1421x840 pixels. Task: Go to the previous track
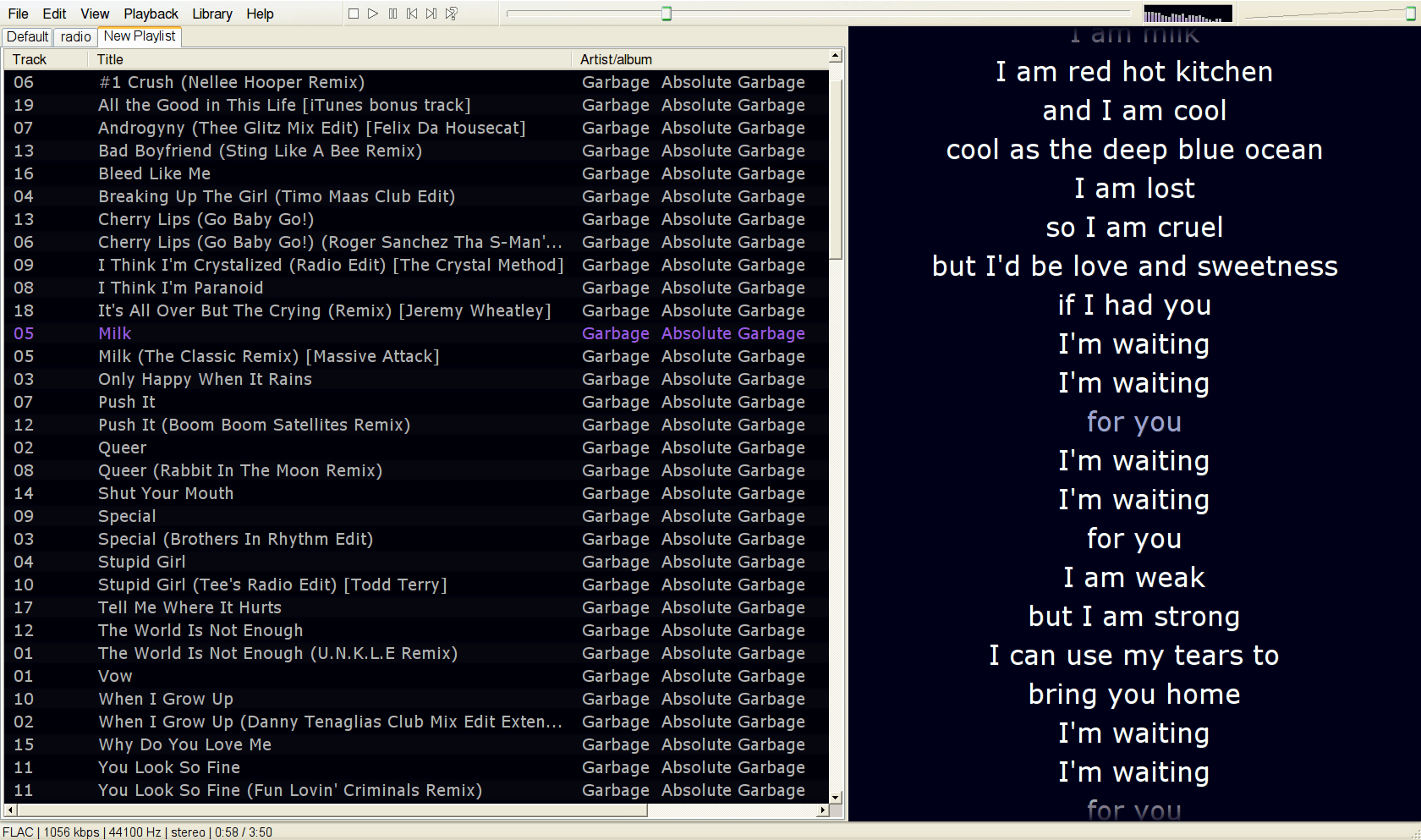point(412,14)
